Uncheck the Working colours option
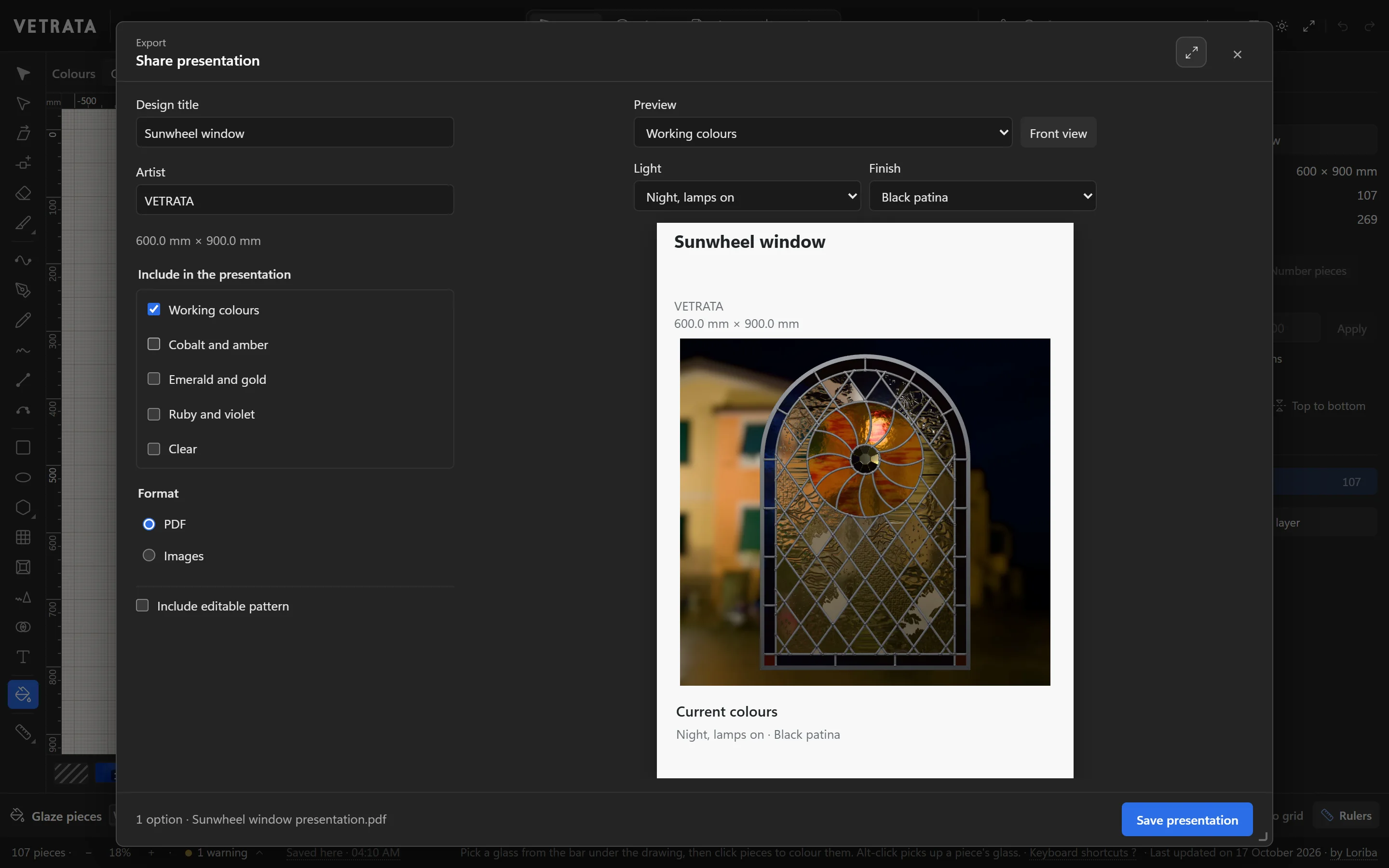 coord(154,310)
